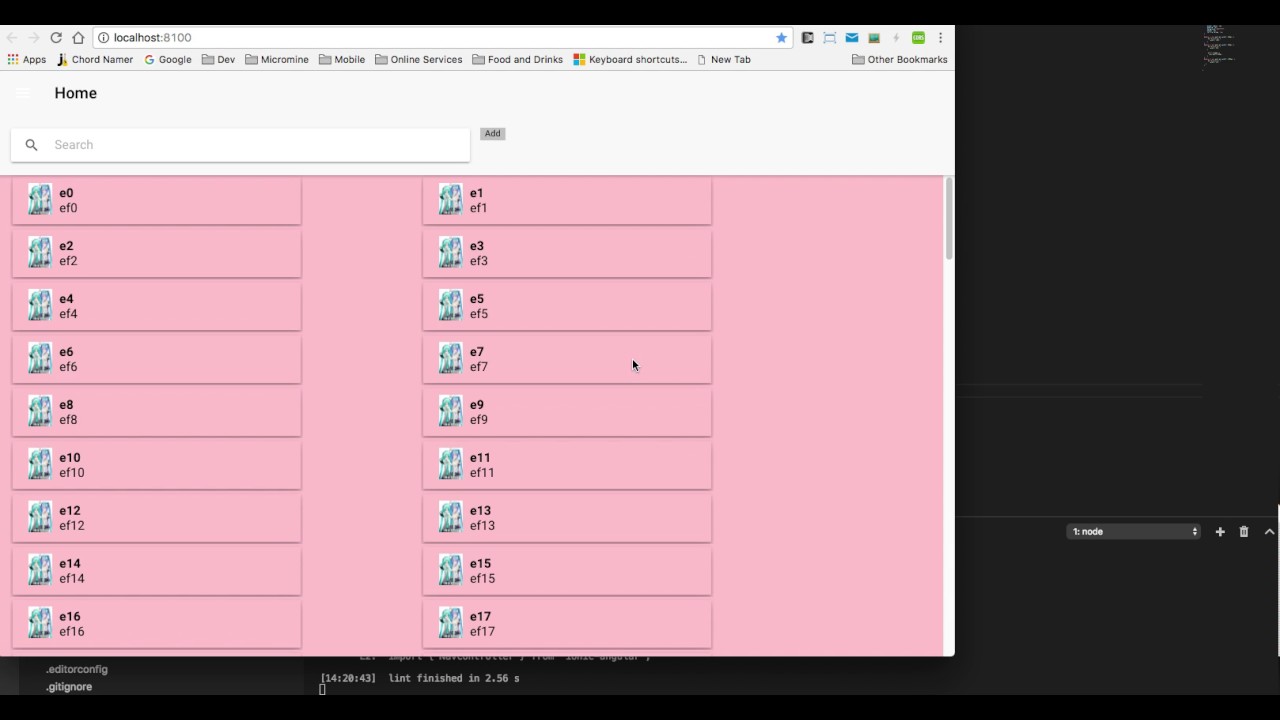Open the New Tab bookmark
Viewport: 1280px width, 720px height.
click(x=723, y=60)
